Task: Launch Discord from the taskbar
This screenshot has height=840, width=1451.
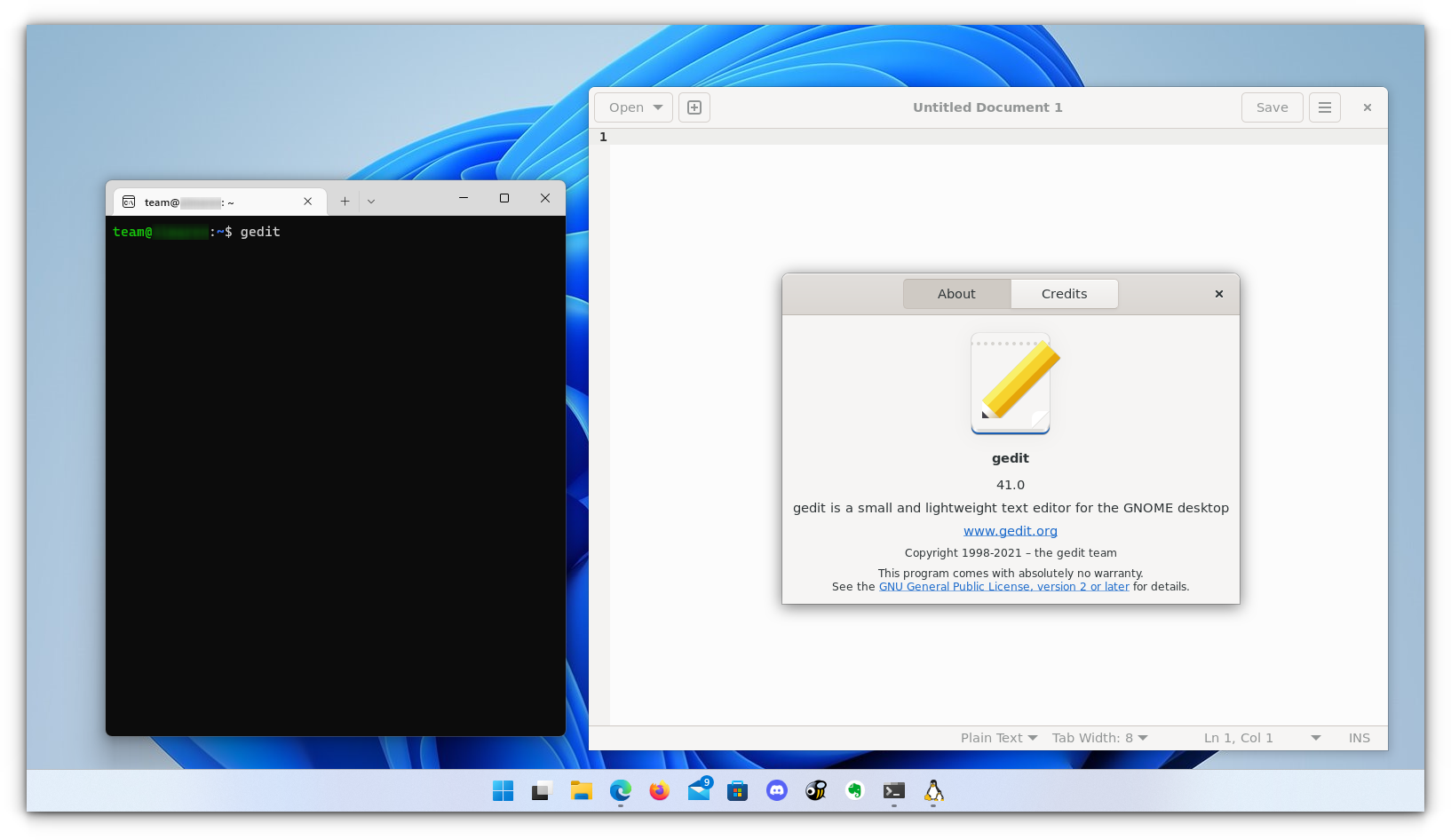Action: pyautogui.click(x=776, y=790)
